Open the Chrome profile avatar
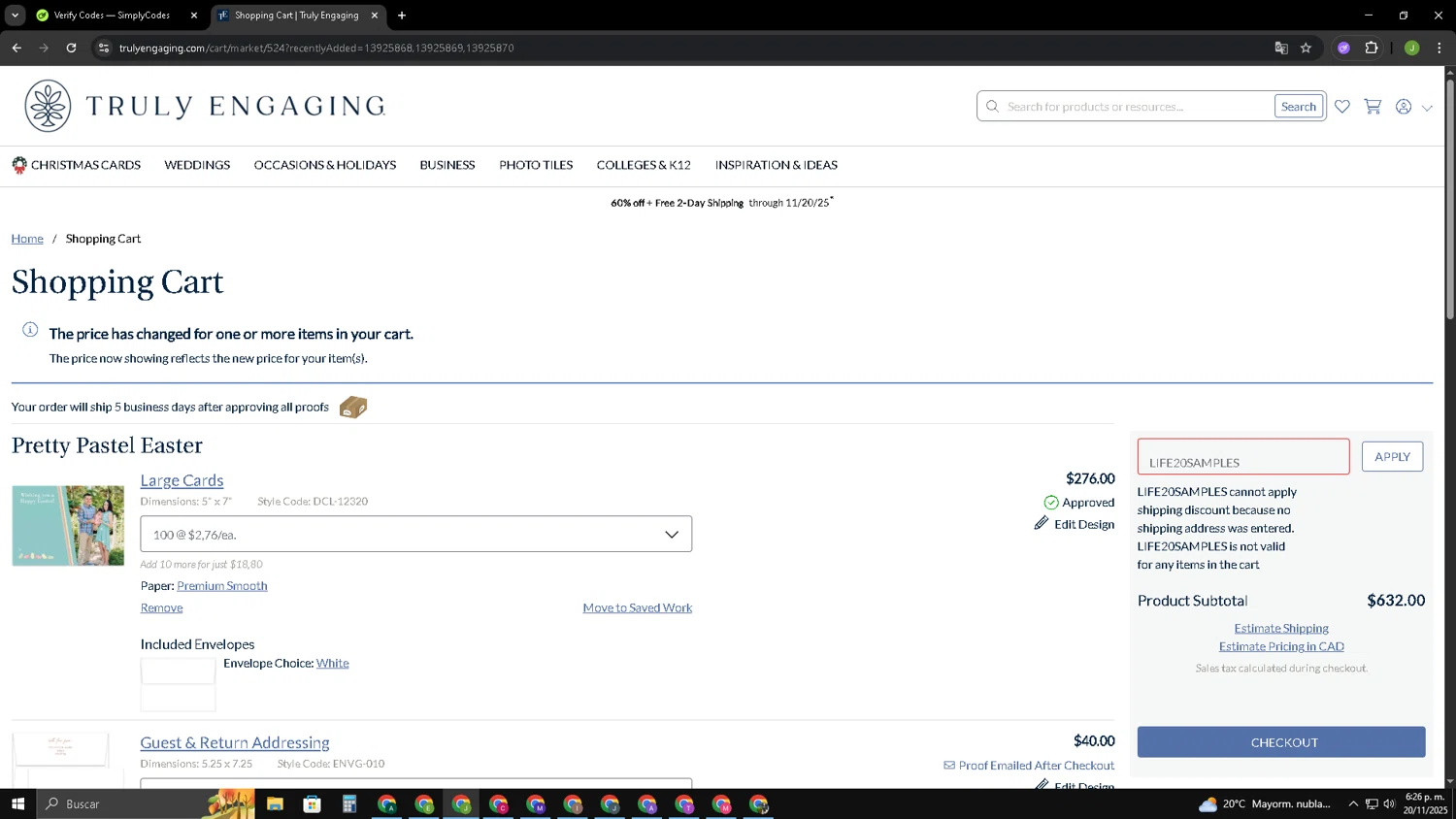 pyautogui.click(x=1412, y=48)
